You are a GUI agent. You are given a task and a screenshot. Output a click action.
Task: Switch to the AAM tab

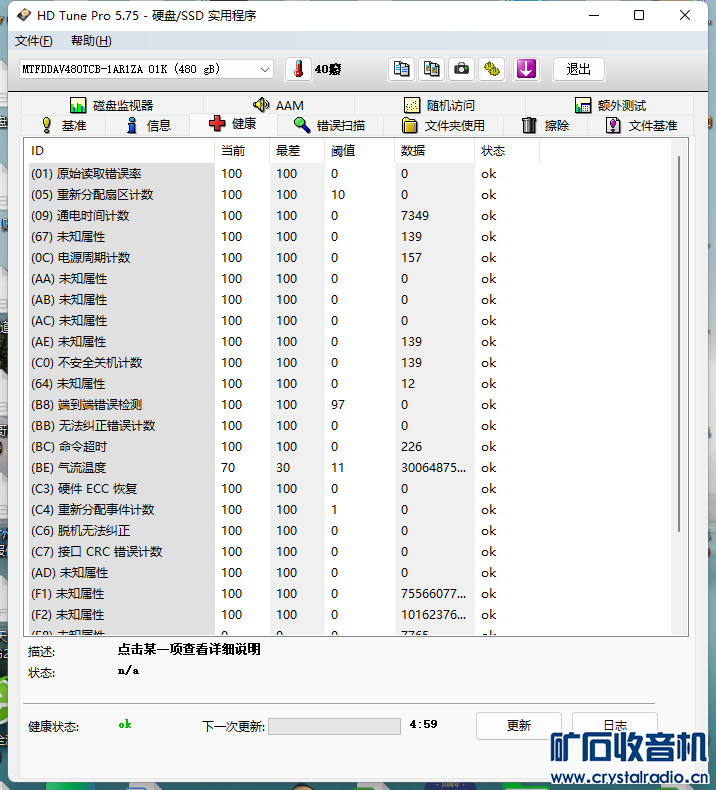click(278, 105)
